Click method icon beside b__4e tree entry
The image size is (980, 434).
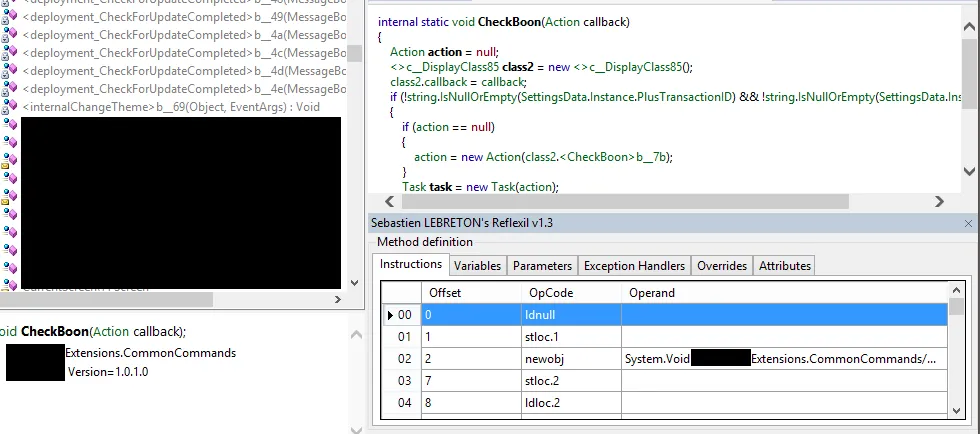pyautogui.click(x=10, y=89)
